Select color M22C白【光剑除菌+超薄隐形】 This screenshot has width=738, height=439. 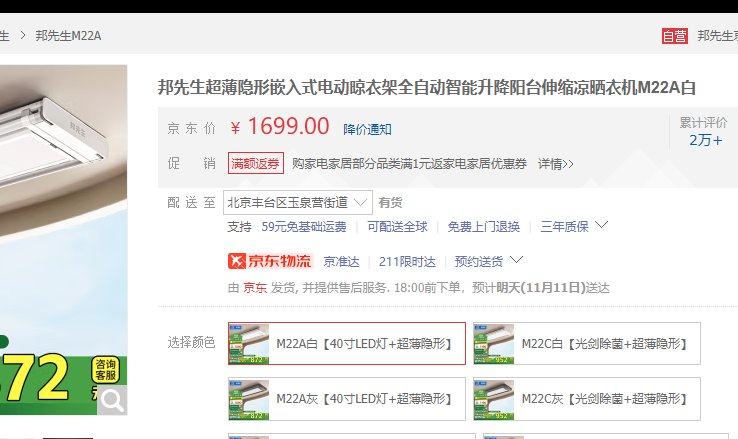coord(587,343)
